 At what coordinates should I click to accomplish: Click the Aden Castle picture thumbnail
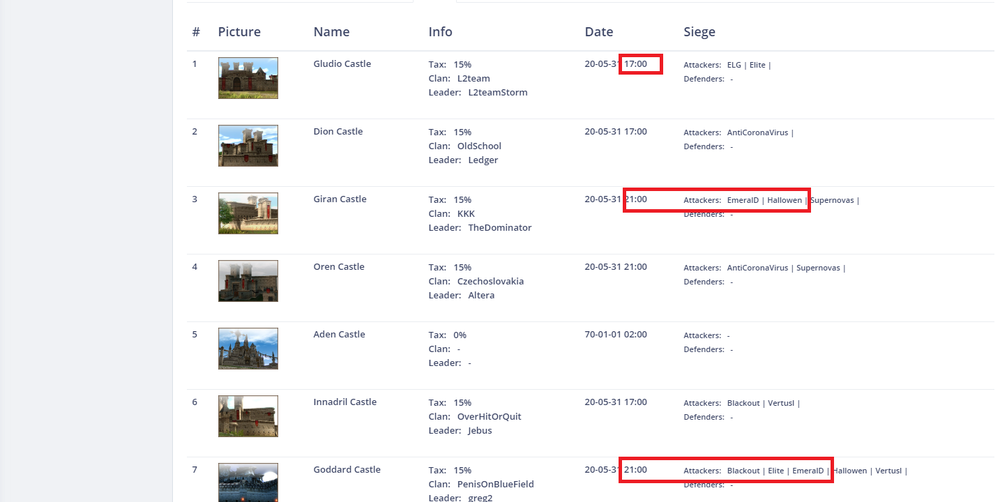pos(248,349)
